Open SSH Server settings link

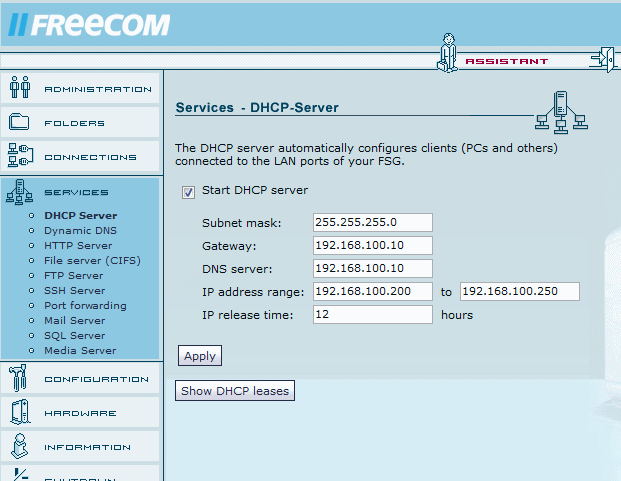(74, 290)
